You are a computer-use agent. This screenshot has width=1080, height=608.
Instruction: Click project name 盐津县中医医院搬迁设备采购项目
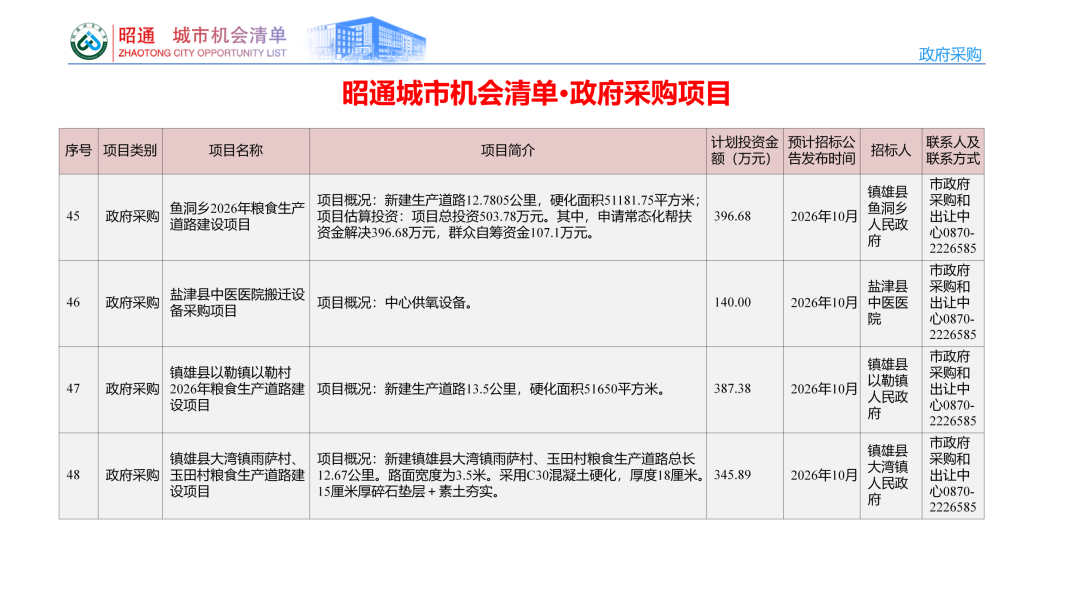point(237,302)
